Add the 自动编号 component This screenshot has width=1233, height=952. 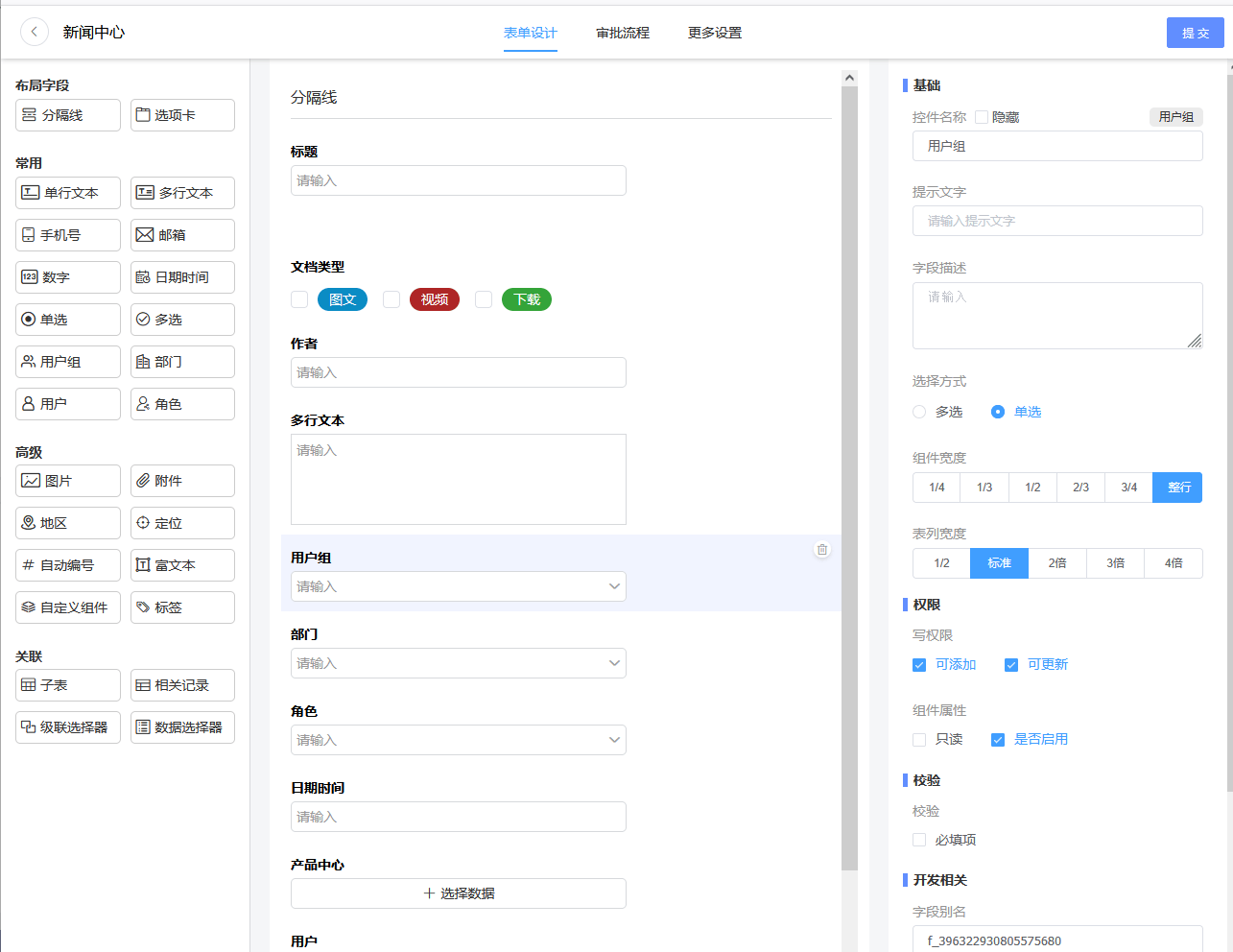pyautogui.click(x=68, y=565)
